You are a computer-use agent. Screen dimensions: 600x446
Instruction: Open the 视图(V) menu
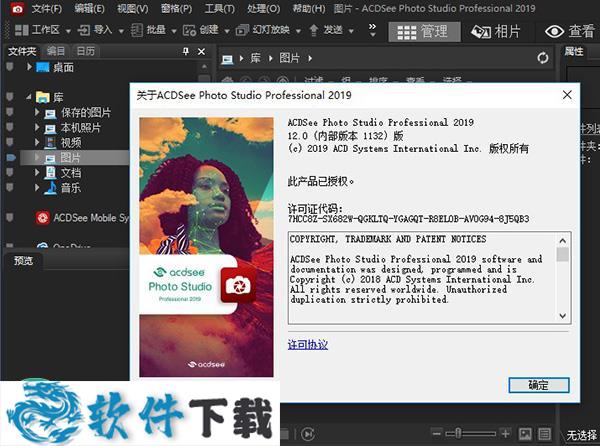point(133,8)
